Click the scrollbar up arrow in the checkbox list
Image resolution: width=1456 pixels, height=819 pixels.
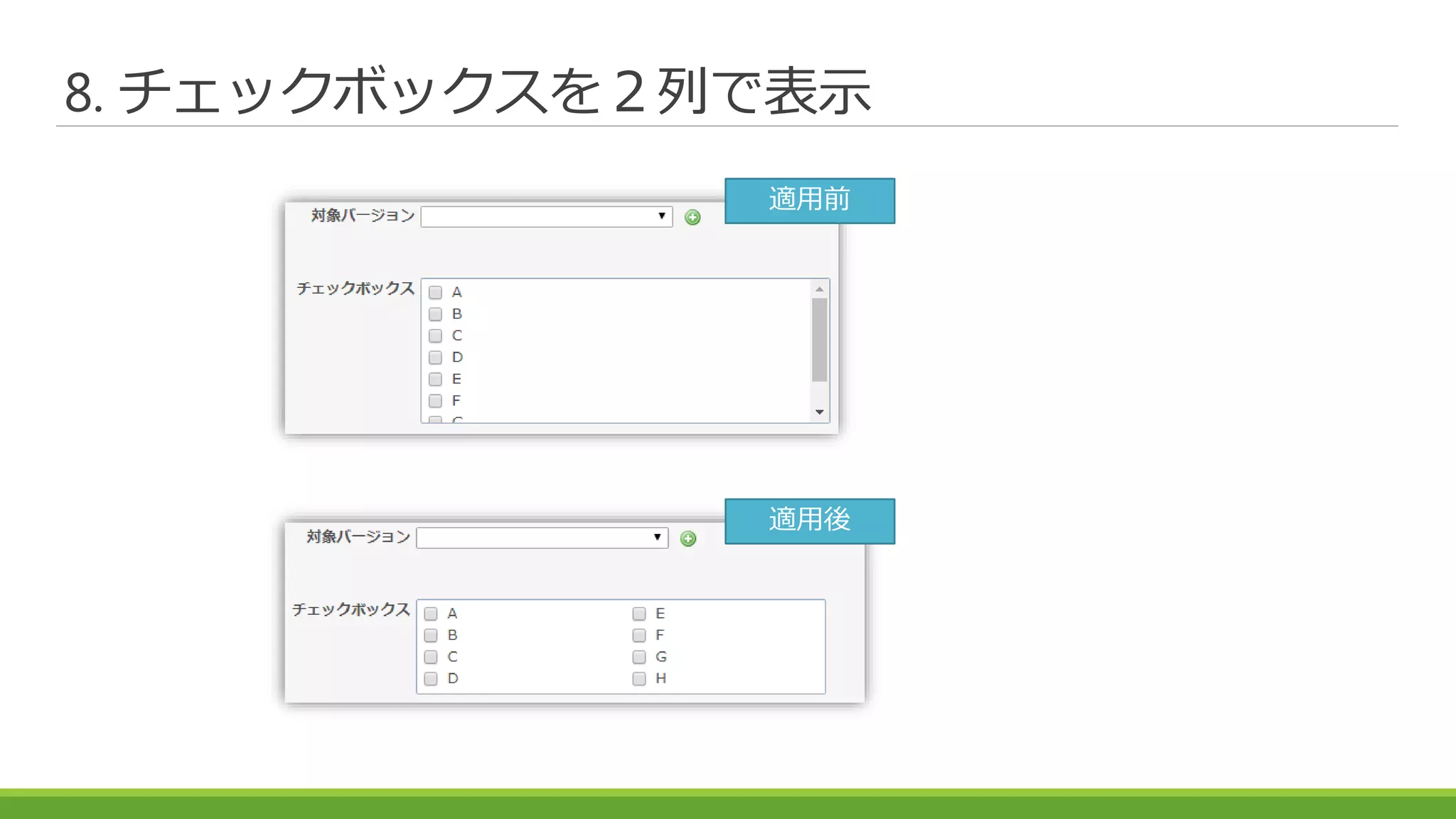pyautogui.click(x=820, y=289)
